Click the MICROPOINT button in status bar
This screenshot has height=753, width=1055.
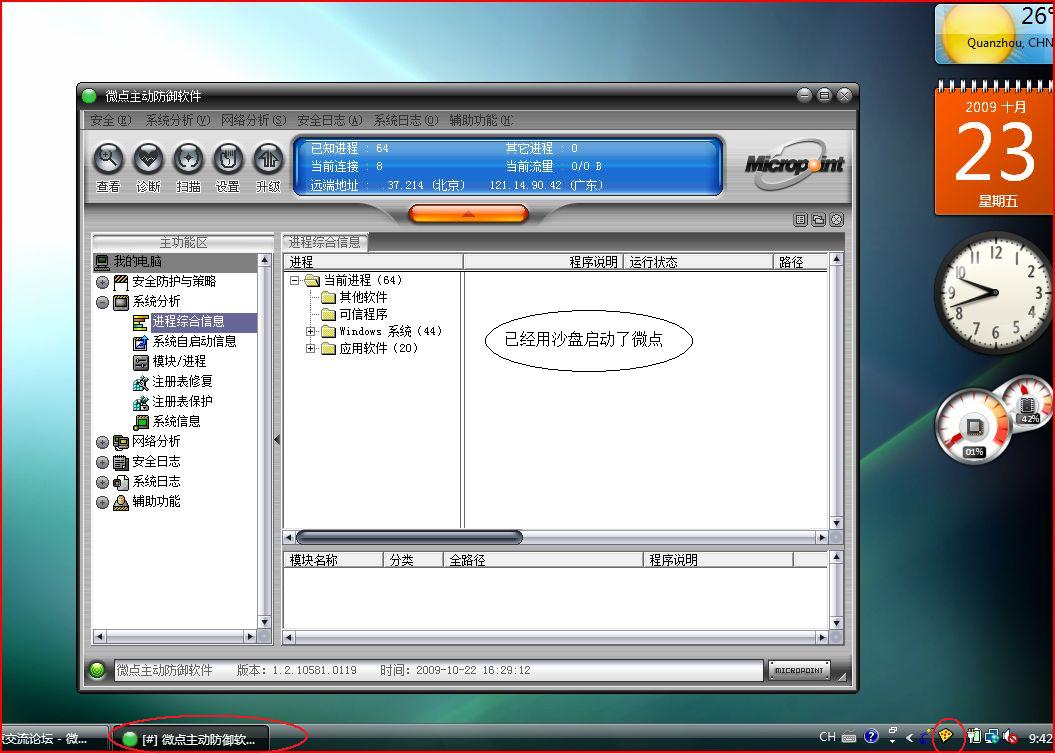799,670
